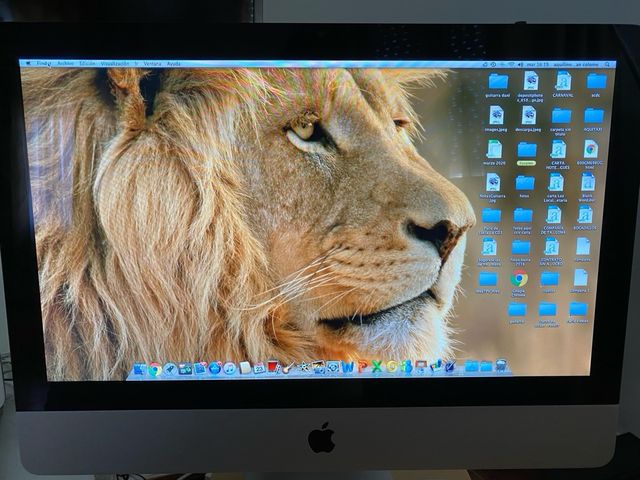The image size is (640, 480).
Task: Select the 'carpeta sin título' folder
Action: tap(561, 121)
